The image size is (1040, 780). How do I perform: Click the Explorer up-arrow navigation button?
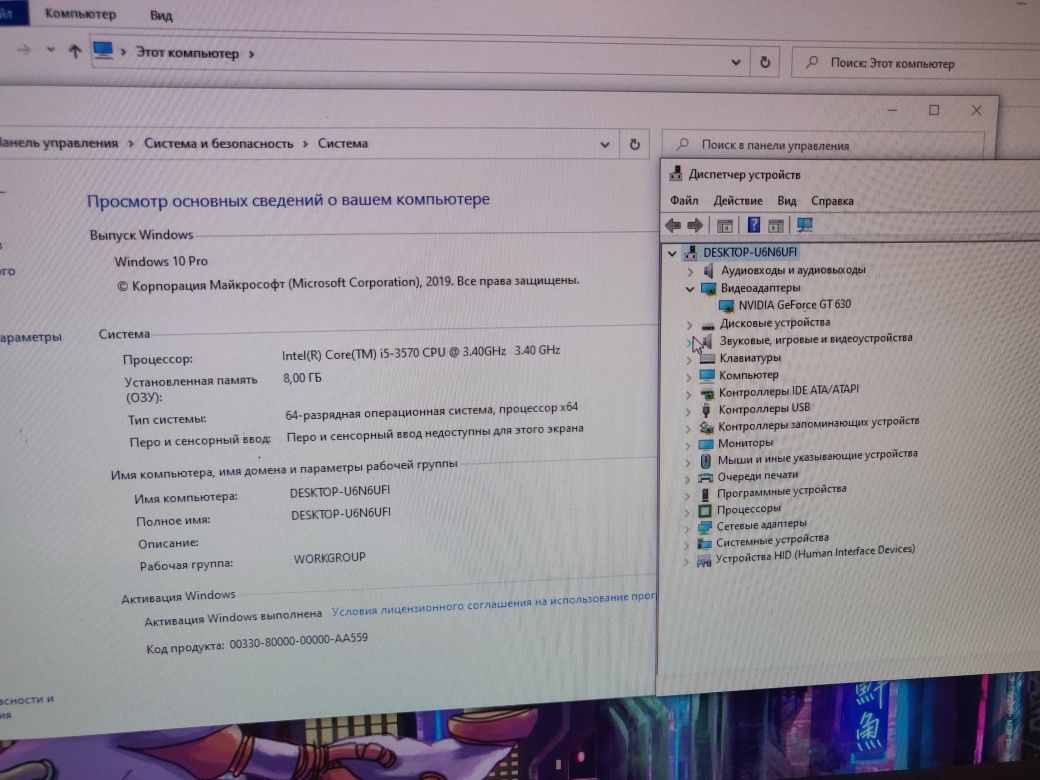75,51
